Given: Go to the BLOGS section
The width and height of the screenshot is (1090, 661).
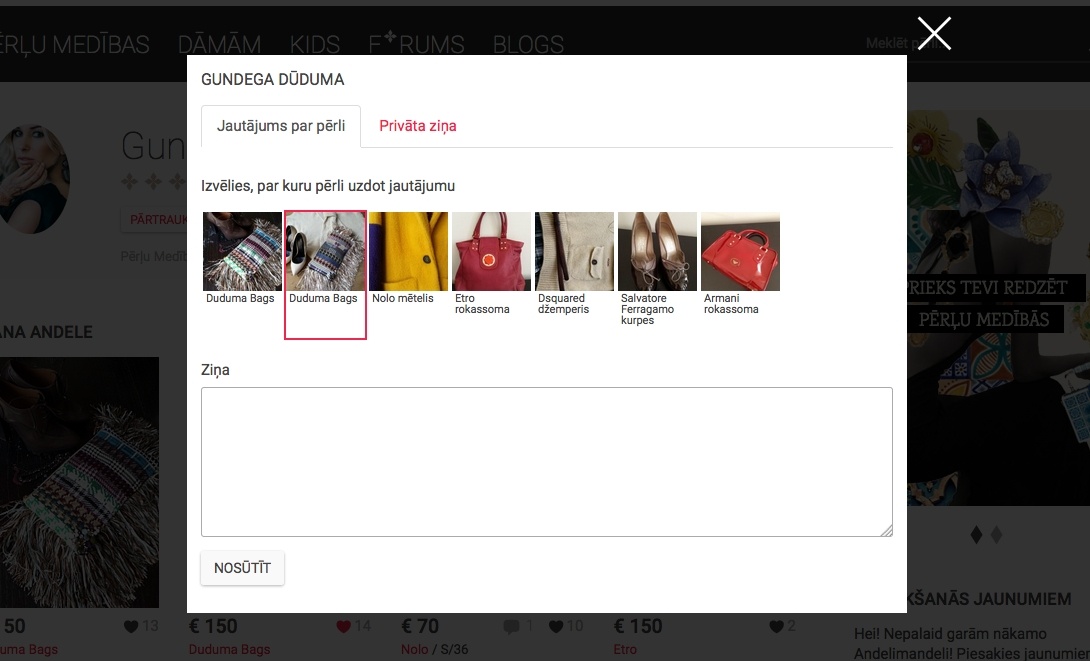Looking at the screenshot, I should (x=528, y=45).
